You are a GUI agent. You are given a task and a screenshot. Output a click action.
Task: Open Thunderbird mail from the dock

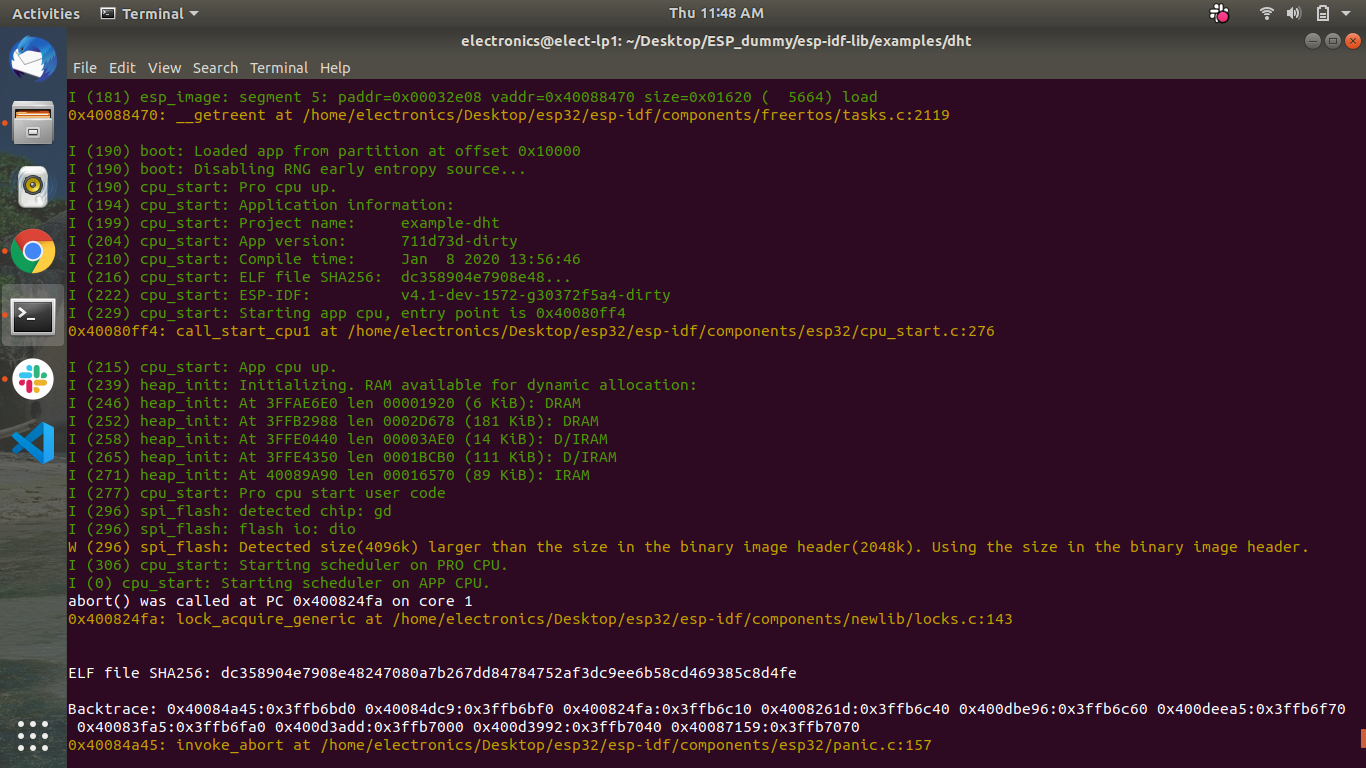(x=33, y=58)
